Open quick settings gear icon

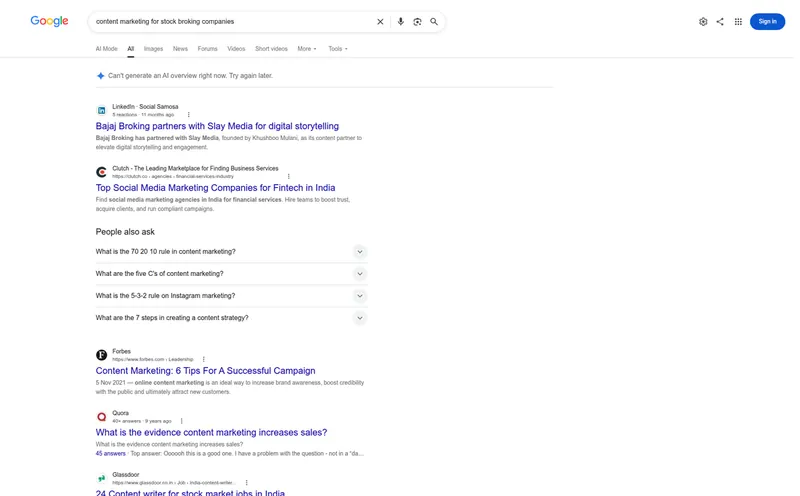(703, 21)
